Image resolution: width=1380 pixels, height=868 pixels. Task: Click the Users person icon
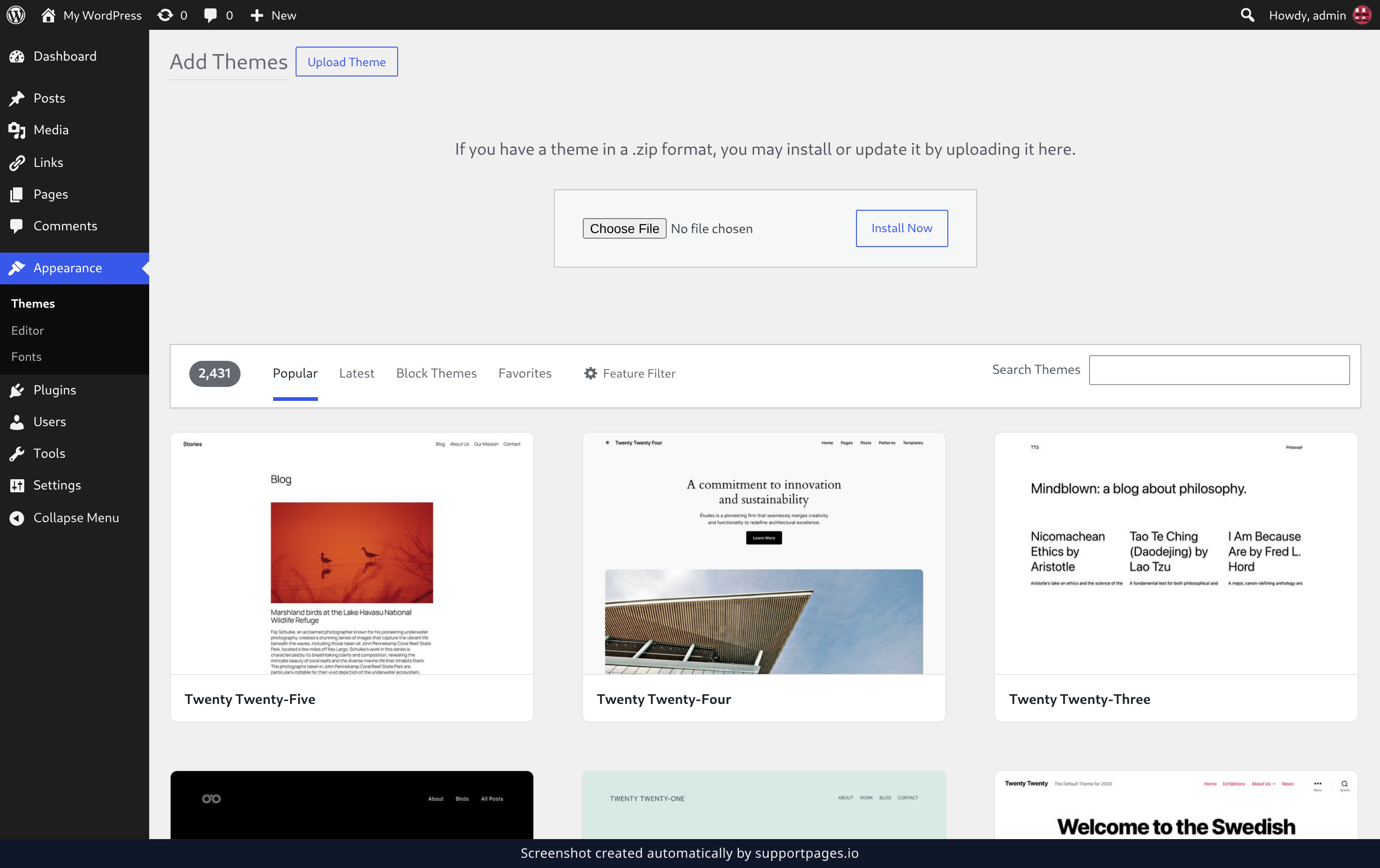(17, 422)
